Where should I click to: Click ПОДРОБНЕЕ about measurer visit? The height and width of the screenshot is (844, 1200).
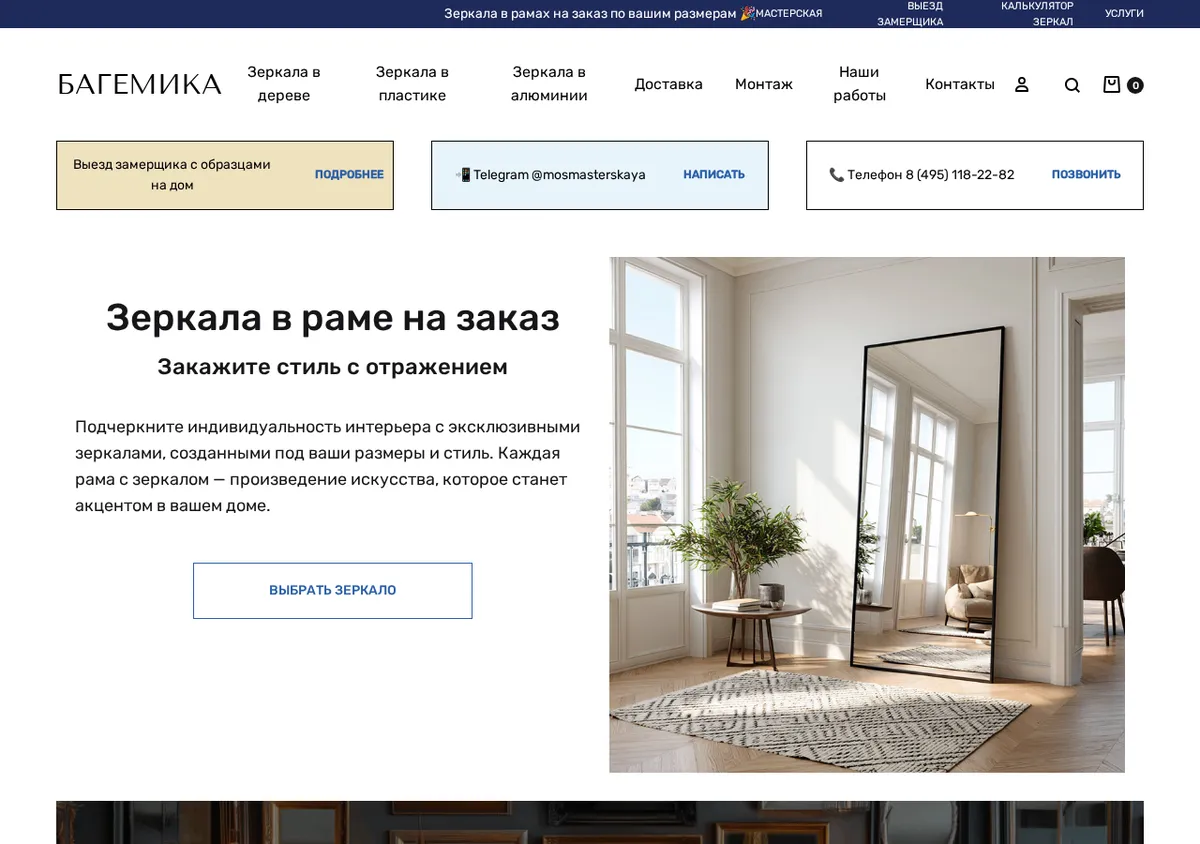(x=349, y=175)
